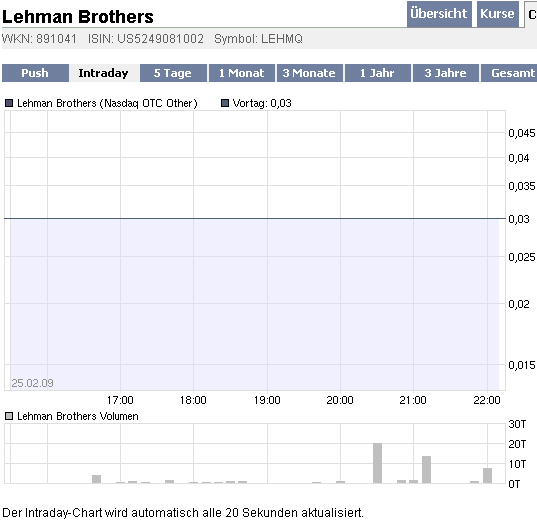Show the Gesamt chart range
The width and height of the screenshot is (537, 523).
coord(509,73)
